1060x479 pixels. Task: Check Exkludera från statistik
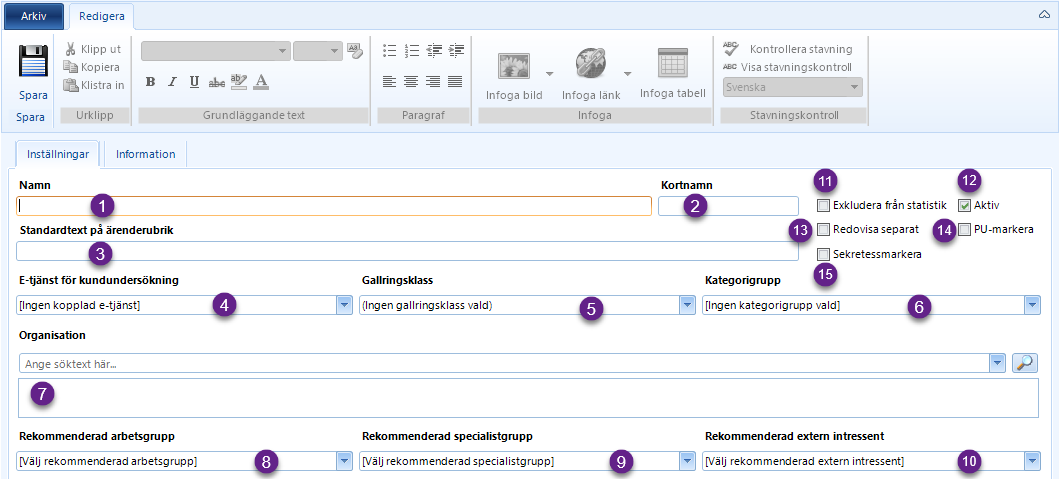tap(823, 205)
